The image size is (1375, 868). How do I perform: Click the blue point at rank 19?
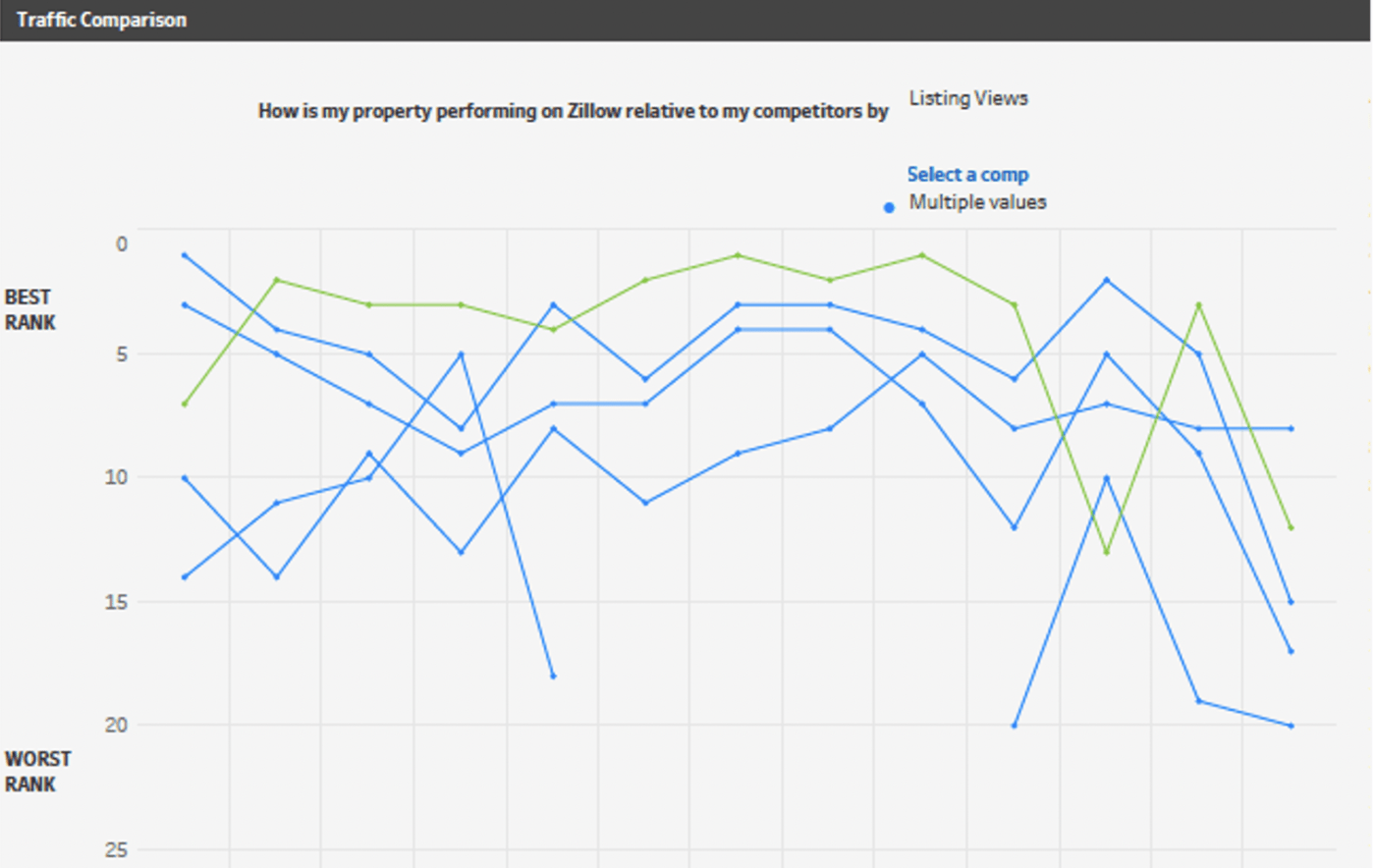click(1199, 700)
